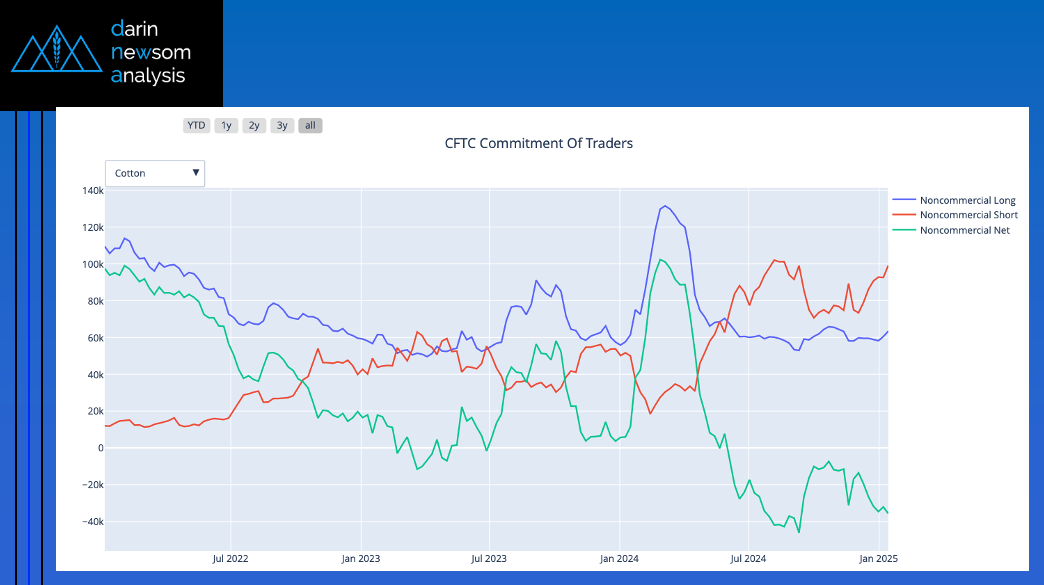Click the Jul 2022 x-axis label

230,558
